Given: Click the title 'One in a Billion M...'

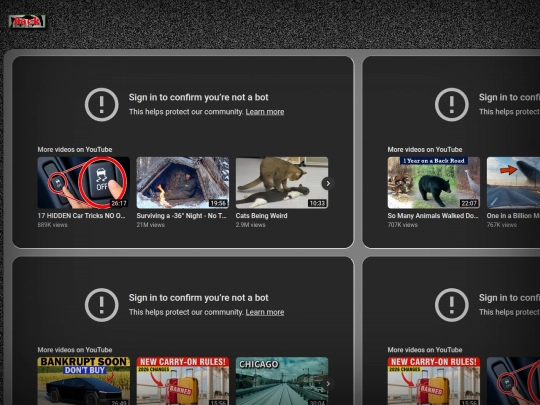Looking at the screenshot, I should [x=513, y=216].
